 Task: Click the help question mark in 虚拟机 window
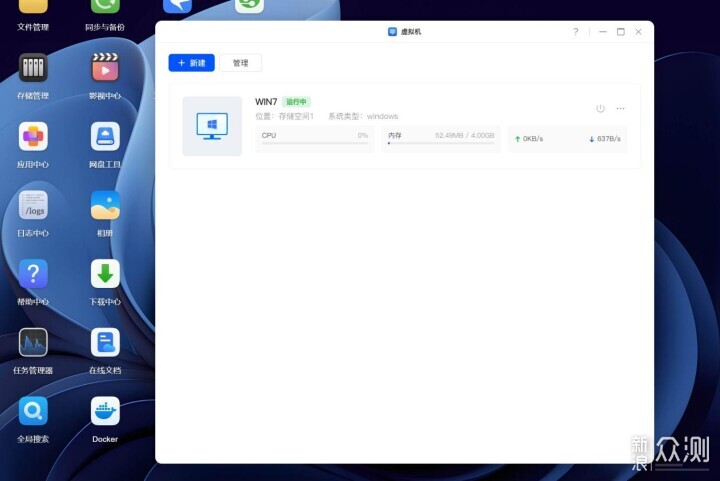(575, 32)
